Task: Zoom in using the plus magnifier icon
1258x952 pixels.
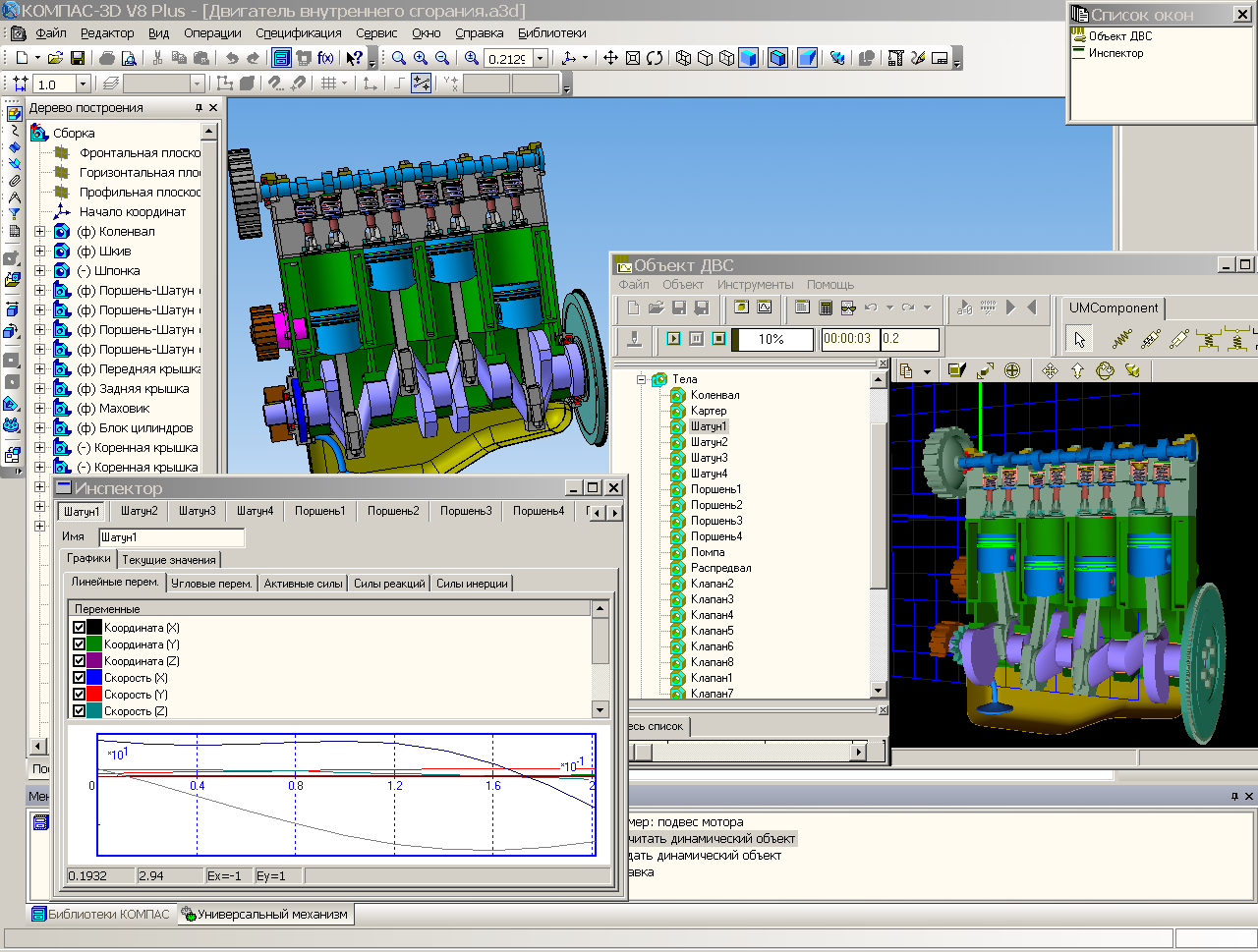Action: (421, 58)
